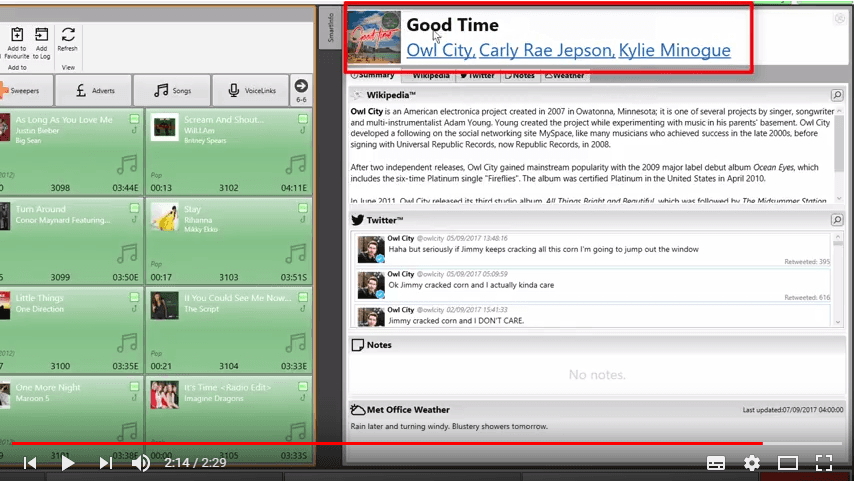Click the music note on Little Things cart

[127, 343]
